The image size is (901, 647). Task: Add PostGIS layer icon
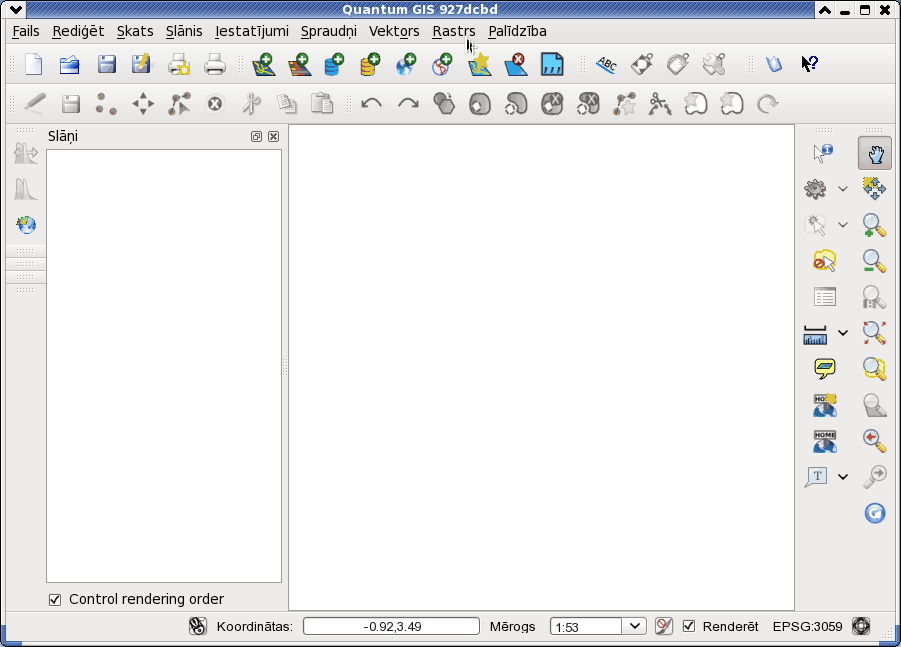334,64
